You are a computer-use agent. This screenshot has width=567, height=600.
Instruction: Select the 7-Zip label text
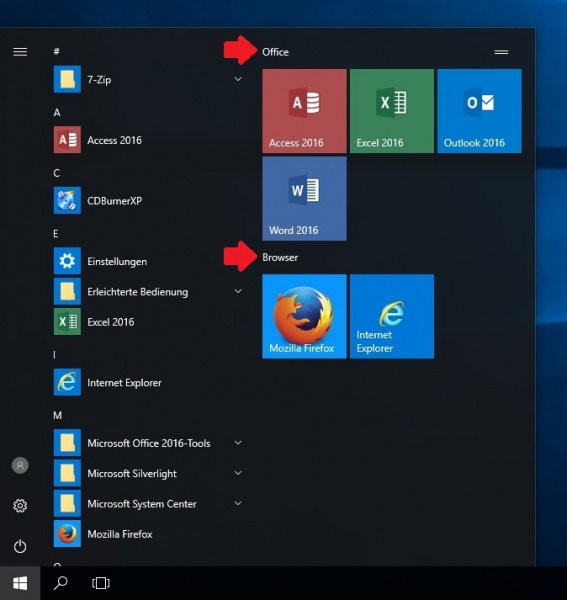99,80
